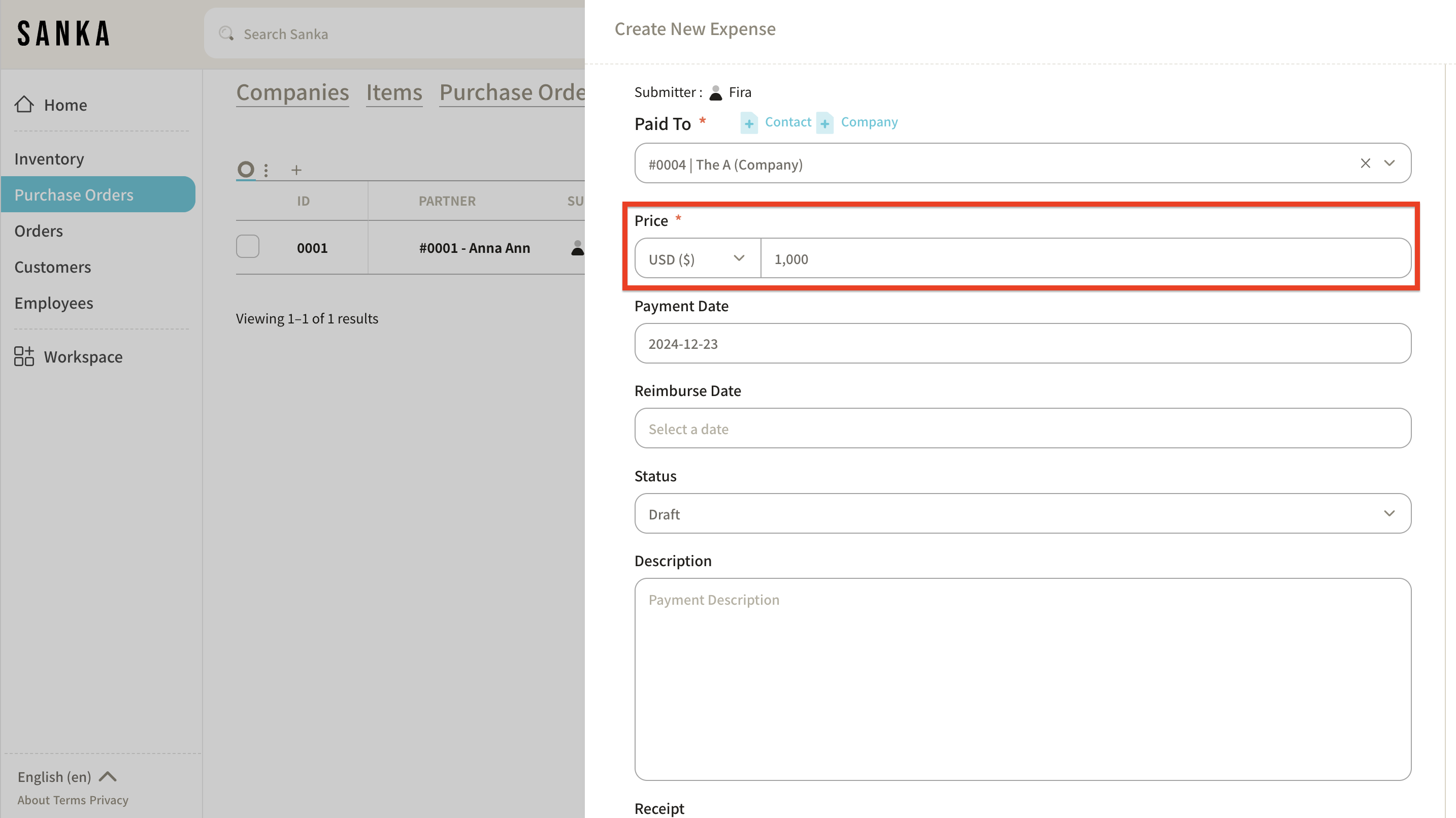The width and height of the screenshot is (1456, 818).
Task: Open the About footer link
Action: [34, 800]
